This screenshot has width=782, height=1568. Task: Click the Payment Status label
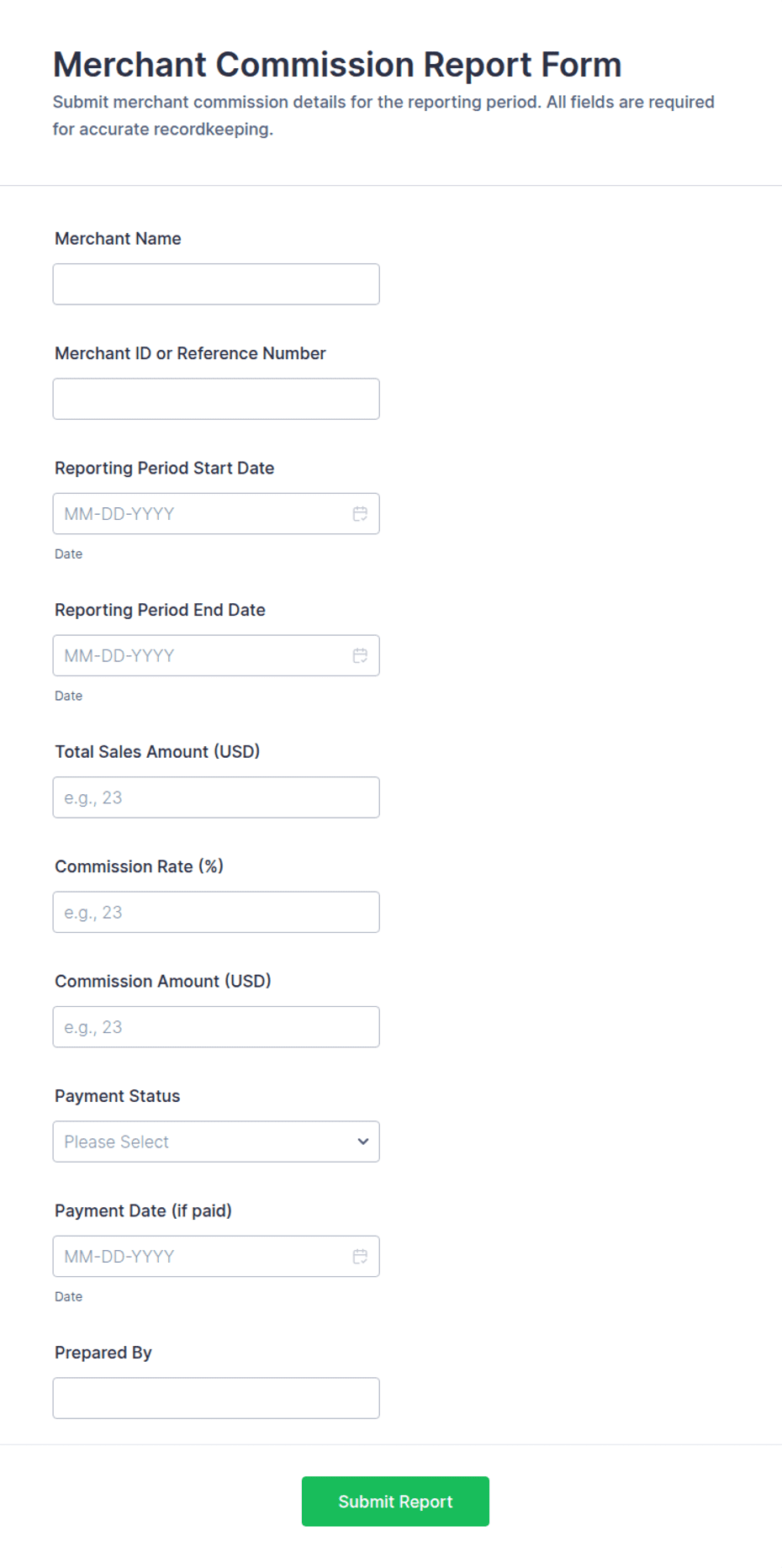tap(118, 1096)
